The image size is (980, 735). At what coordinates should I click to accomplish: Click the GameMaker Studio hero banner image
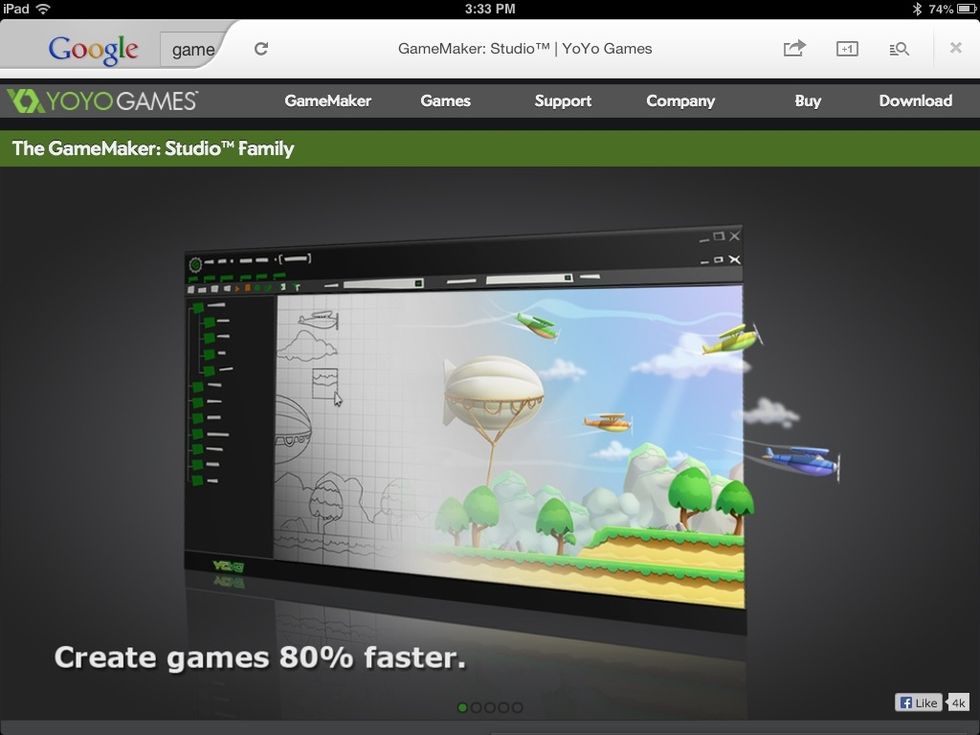coord(490,443)
